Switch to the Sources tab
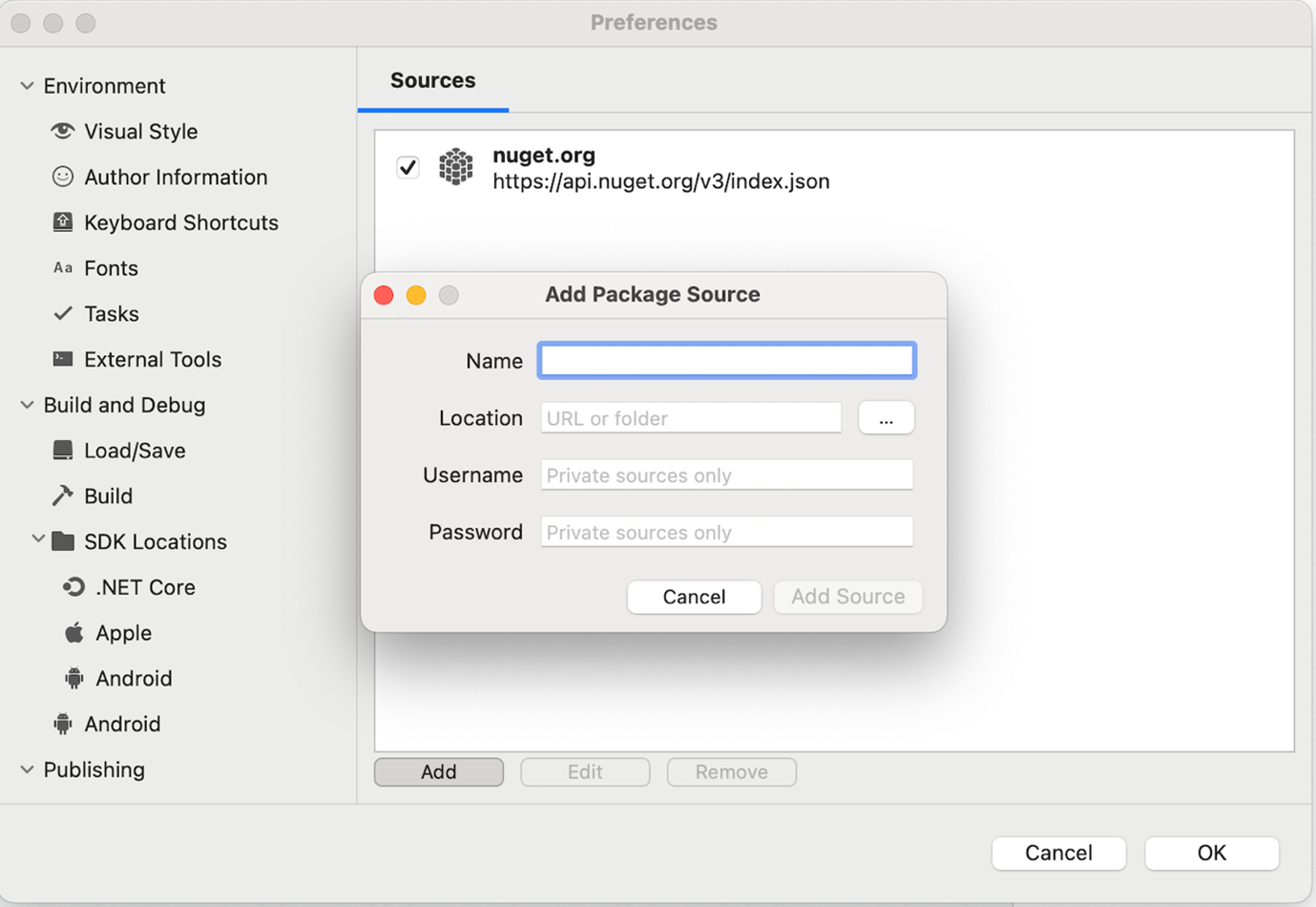The height and width of the screenshot is (907, 1316). click(x=432, y=80)
